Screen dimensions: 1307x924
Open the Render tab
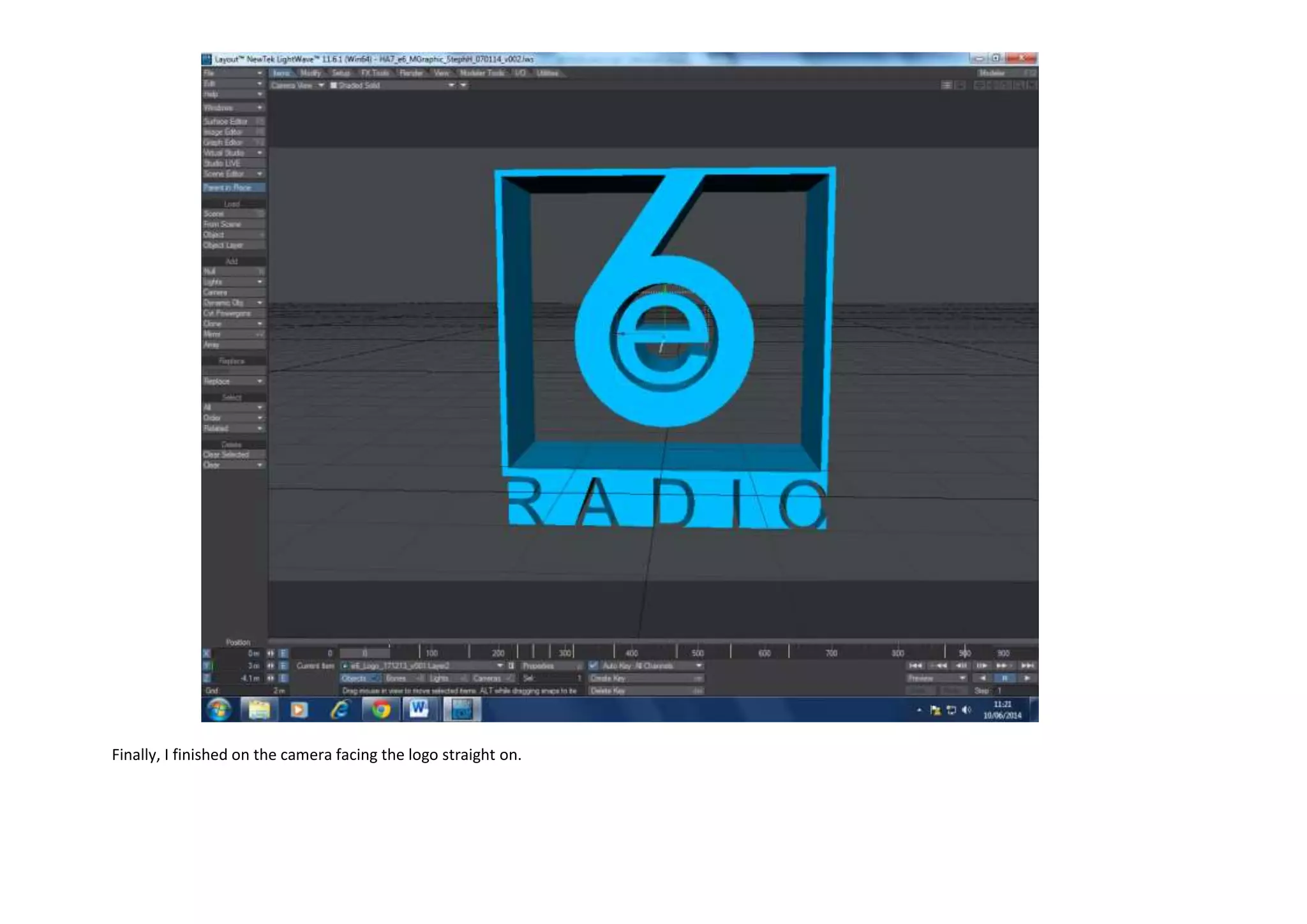pos(411,73)
